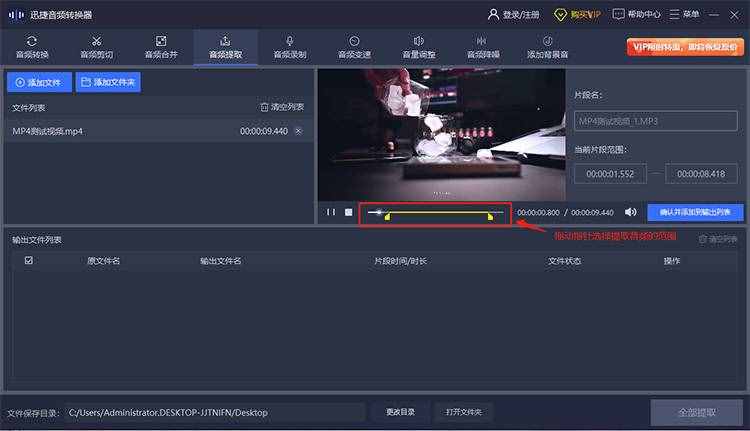Click the 全部提取 extract all button

coord(697,412)
